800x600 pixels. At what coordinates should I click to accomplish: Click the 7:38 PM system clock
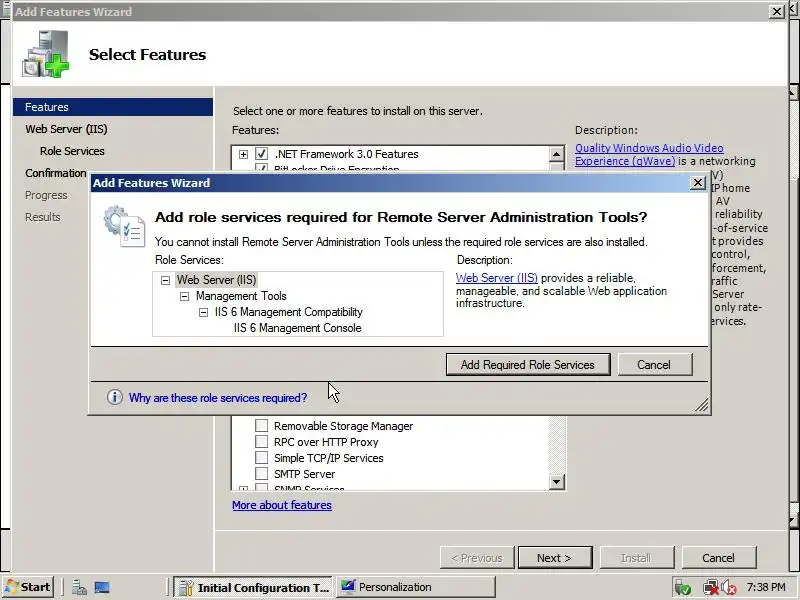tap(766, 587)
